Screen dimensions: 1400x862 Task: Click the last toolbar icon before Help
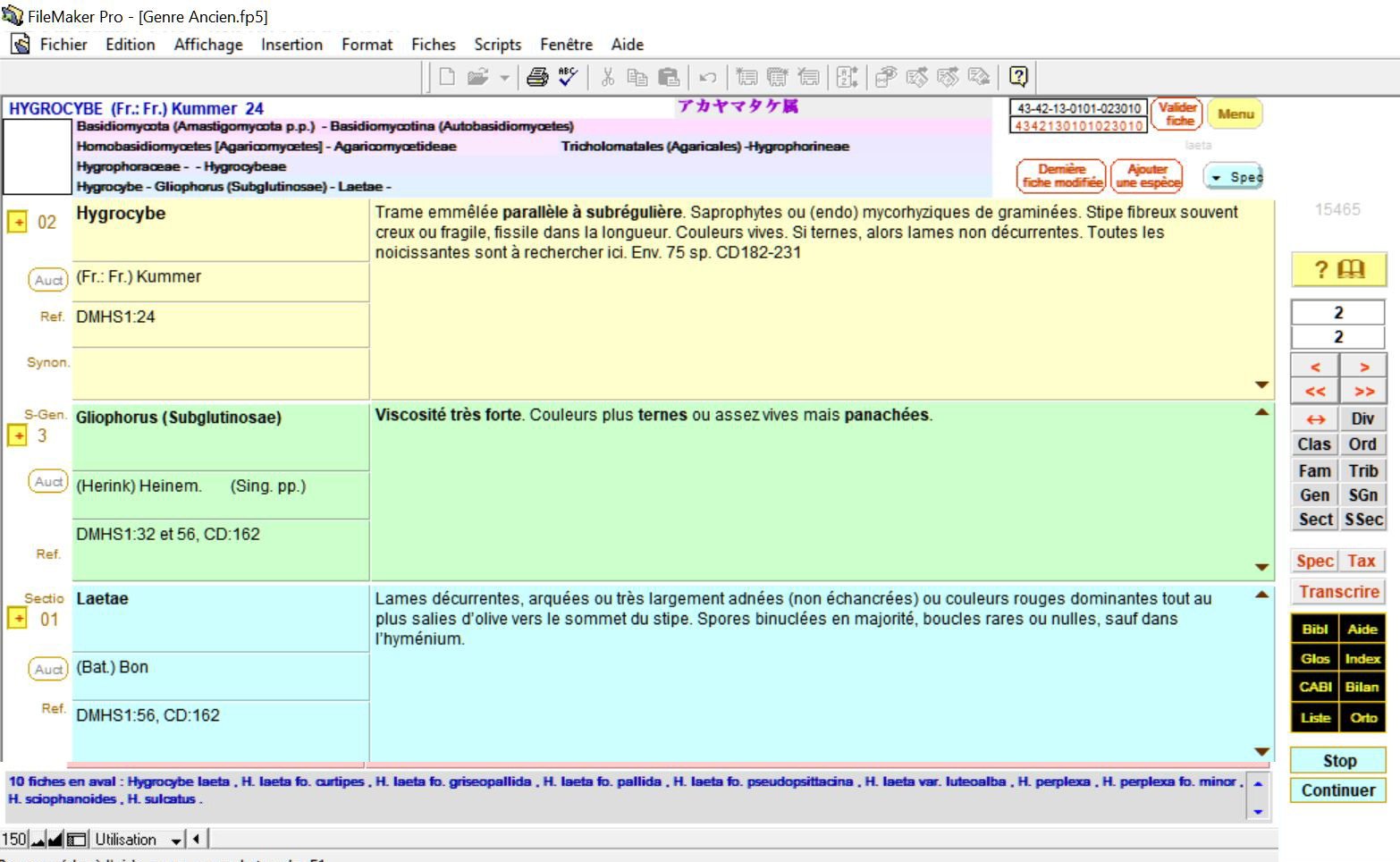pos(979,77)
